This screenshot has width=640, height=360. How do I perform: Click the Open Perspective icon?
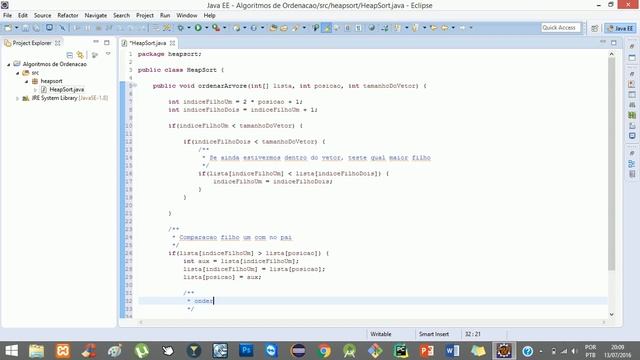point(595,28)
